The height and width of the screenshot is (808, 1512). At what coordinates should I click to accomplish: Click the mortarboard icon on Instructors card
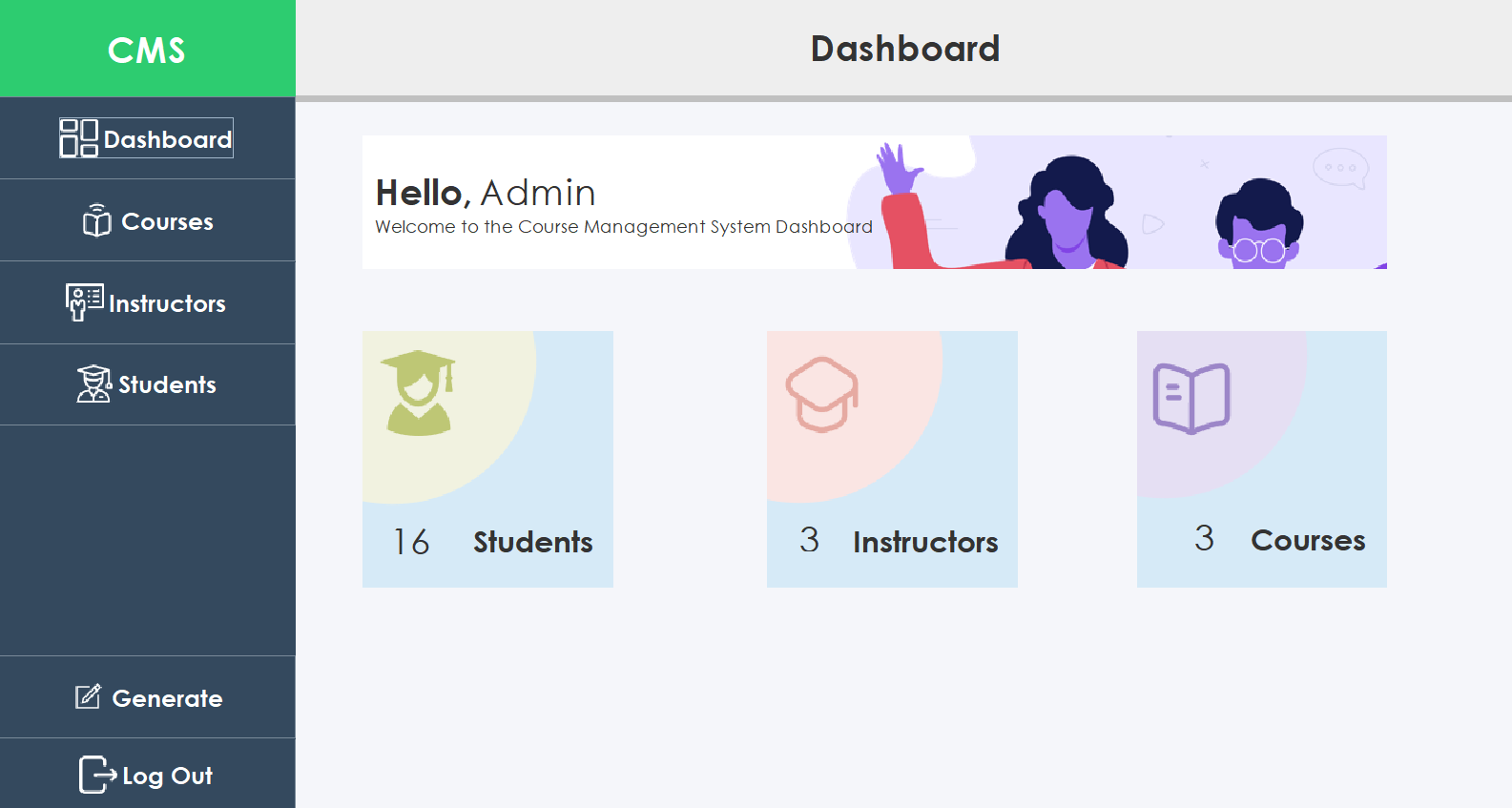point(820,394)
